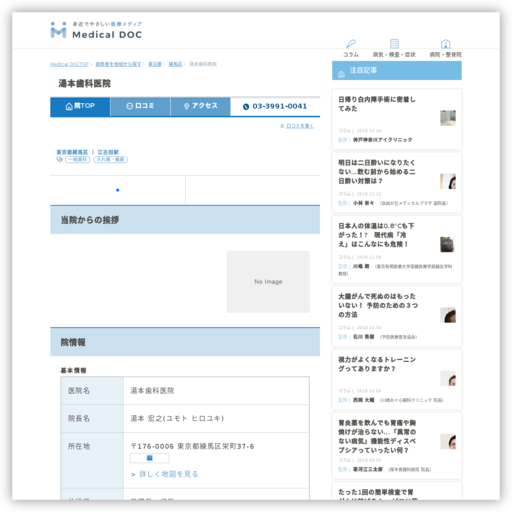Switch to the 口コミ tab
Image resolution: width=512 pixels, height=512 pixels.
[140, 106]
